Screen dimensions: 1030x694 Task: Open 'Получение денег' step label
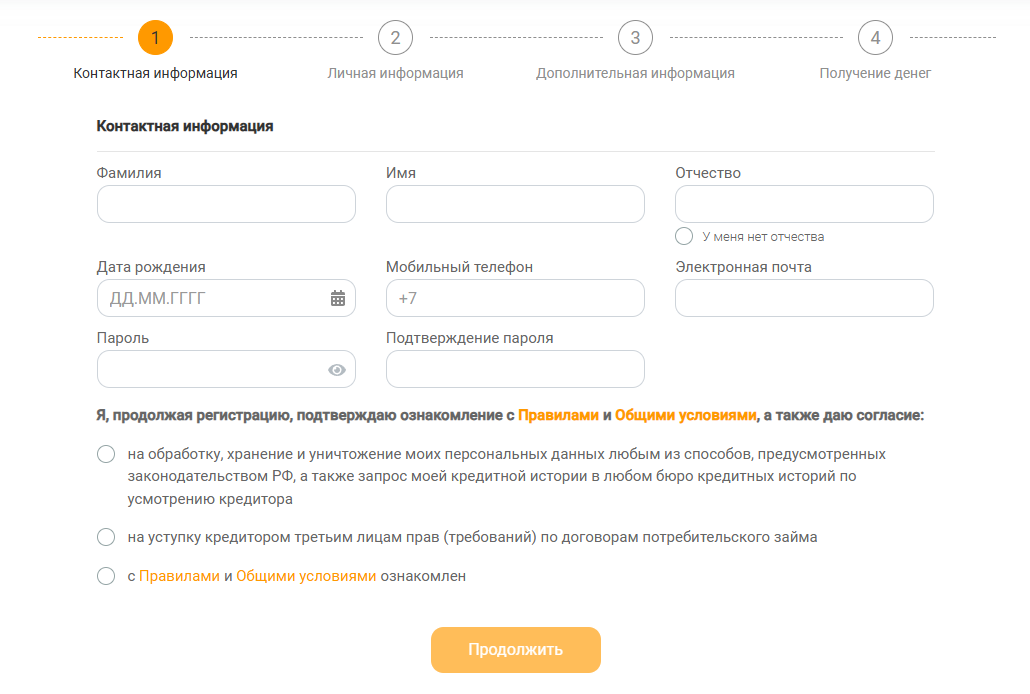[x=875, y=73]
